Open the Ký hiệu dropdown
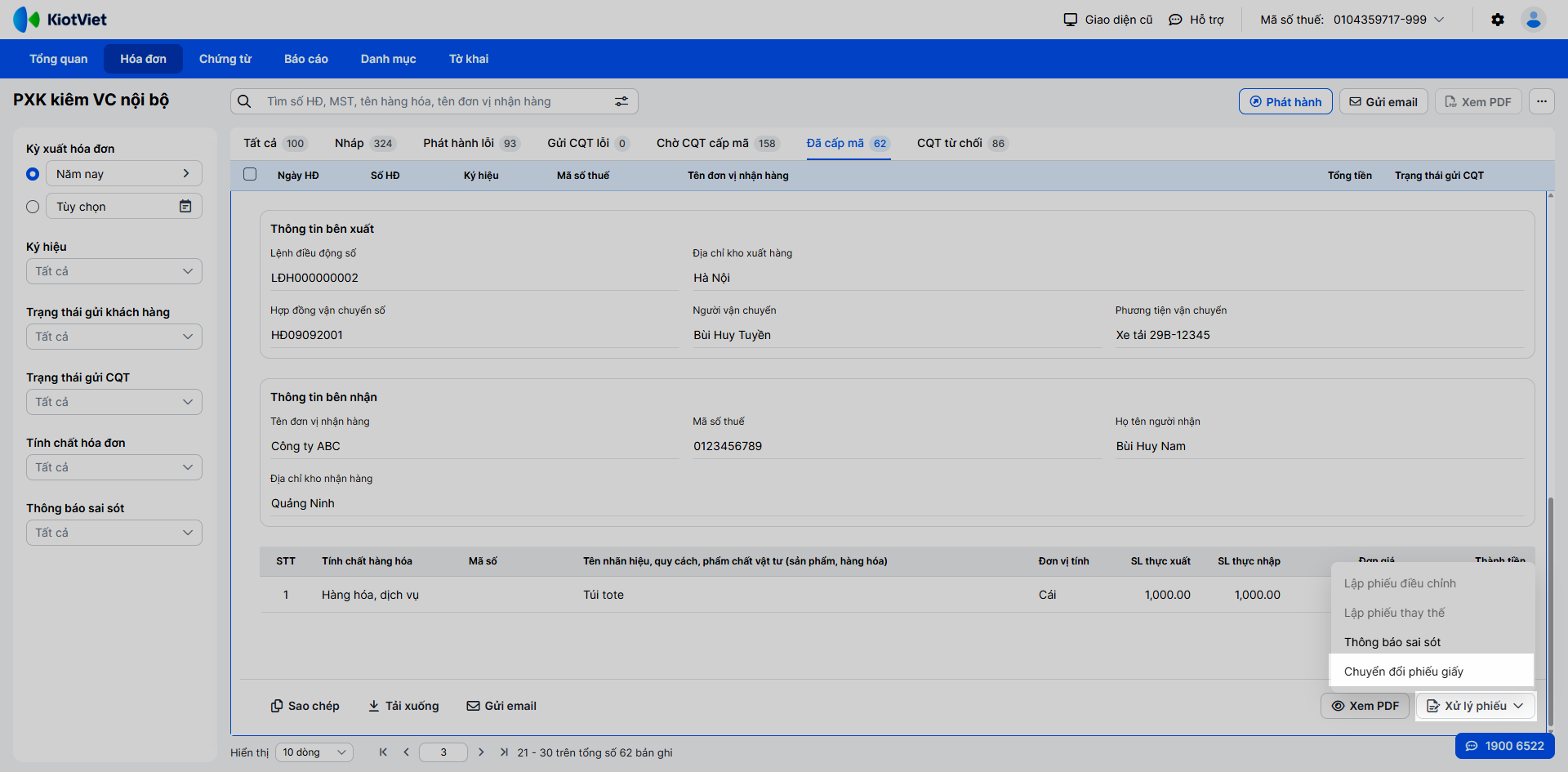 (x=114, y=271)
